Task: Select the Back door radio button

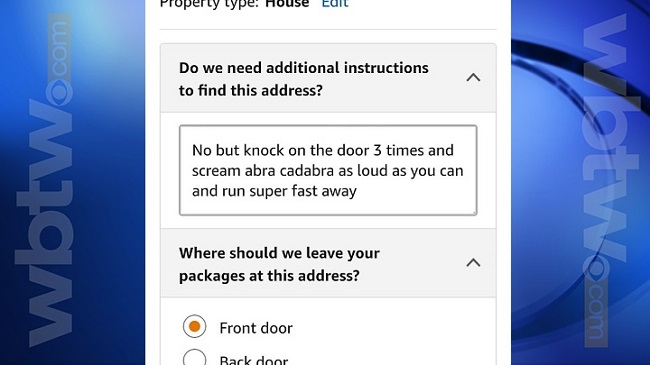Action: 194,358
